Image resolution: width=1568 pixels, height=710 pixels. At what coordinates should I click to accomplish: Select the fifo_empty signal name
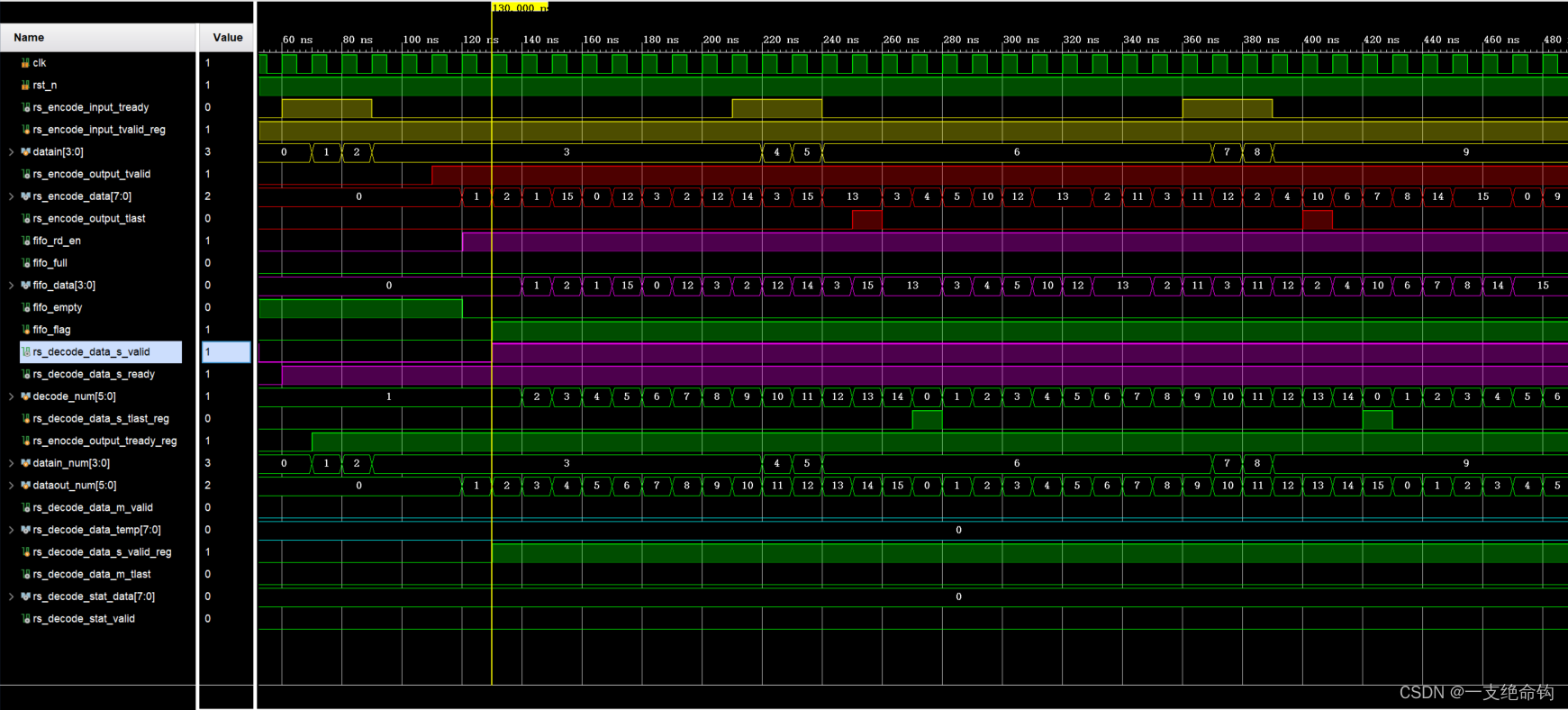[x=58, y=307]
